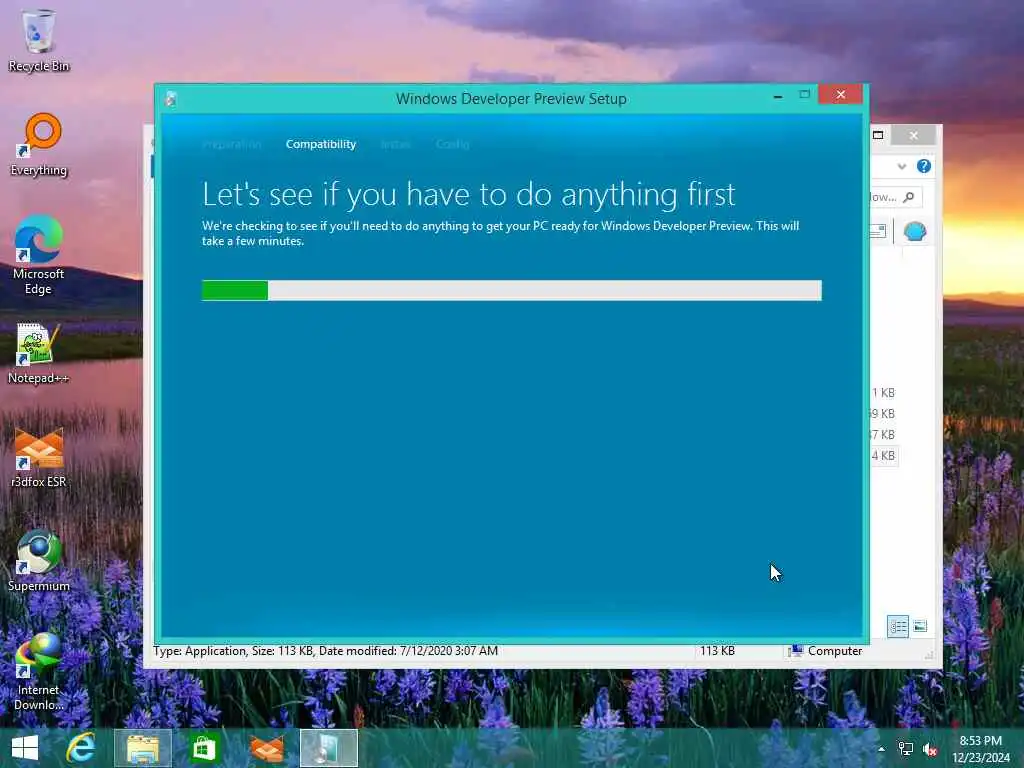This screenshot has width=1024, height=768.
Task: Open the network tray icon
Action: (x=906, y=749)
